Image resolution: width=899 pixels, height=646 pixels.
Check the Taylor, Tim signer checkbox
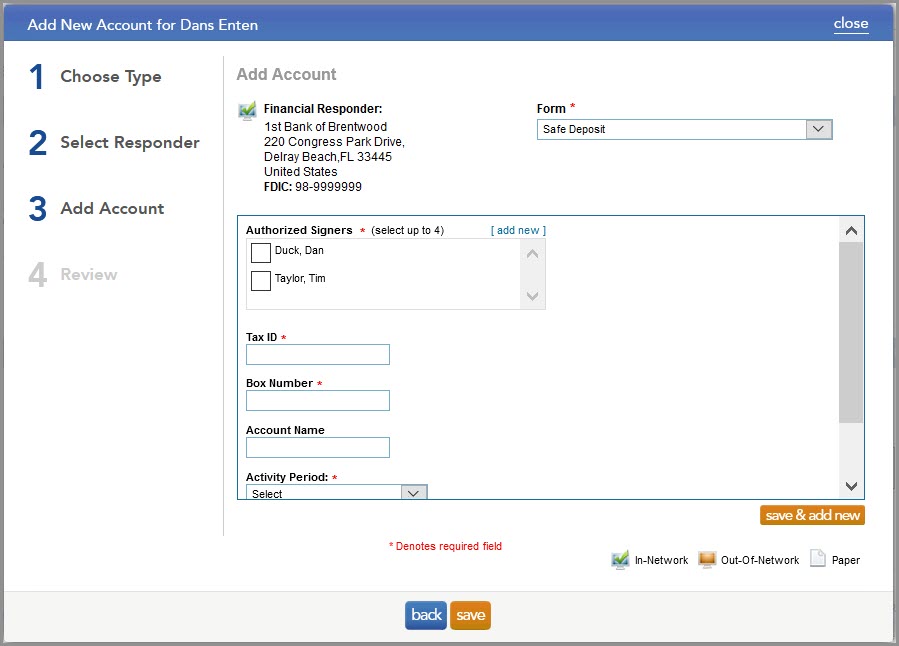click(260, 281)
